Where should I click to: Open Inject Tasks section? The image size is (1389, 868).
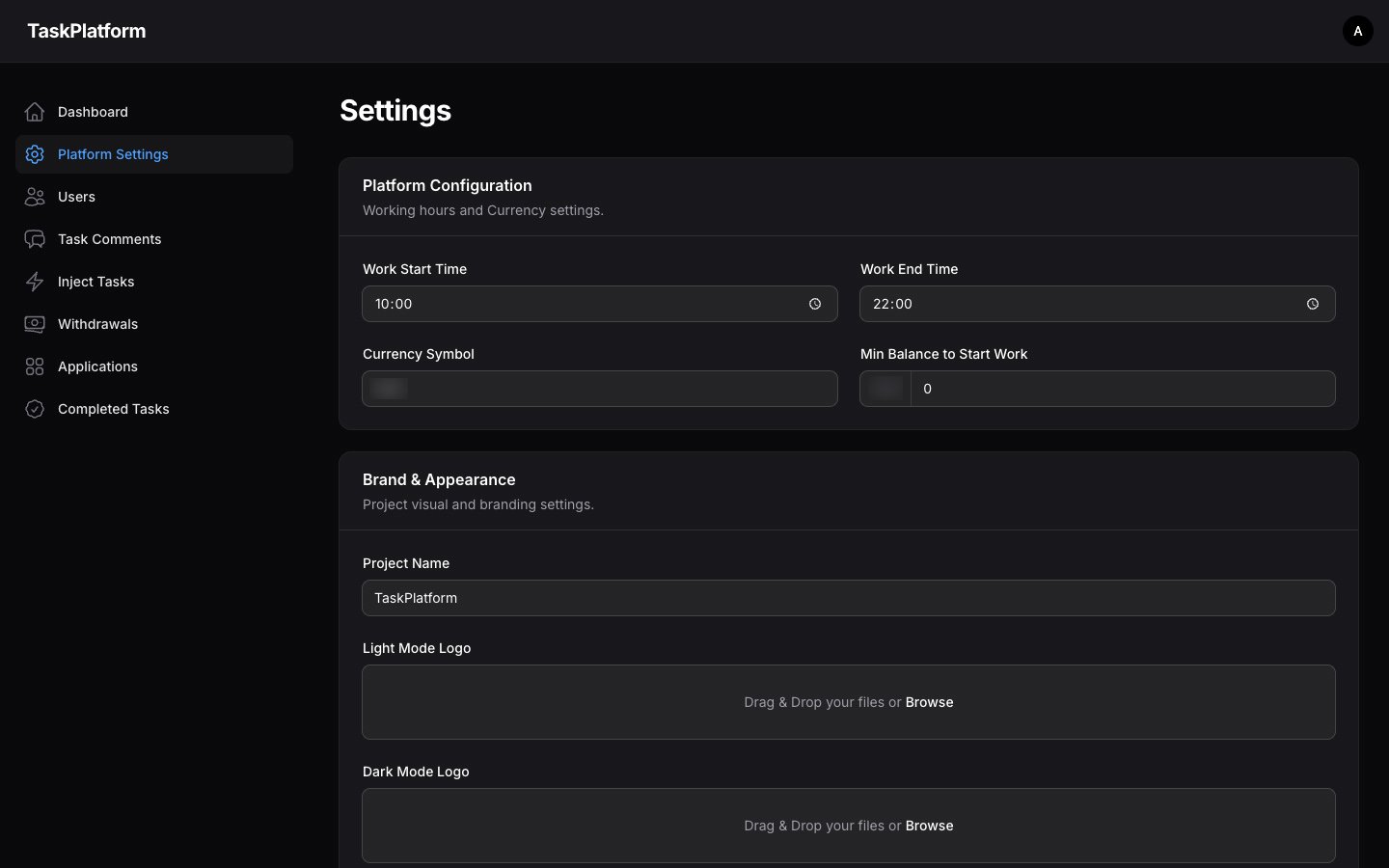[x=154, y=282]
